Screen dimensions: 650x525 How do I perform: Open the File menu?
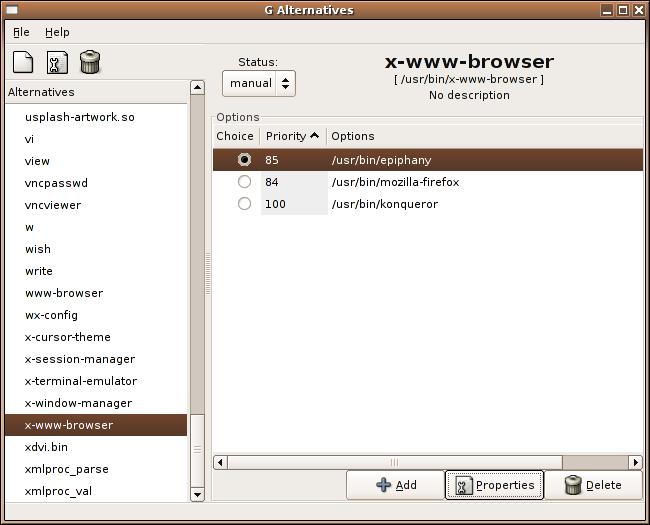click(x=21, y=32)
